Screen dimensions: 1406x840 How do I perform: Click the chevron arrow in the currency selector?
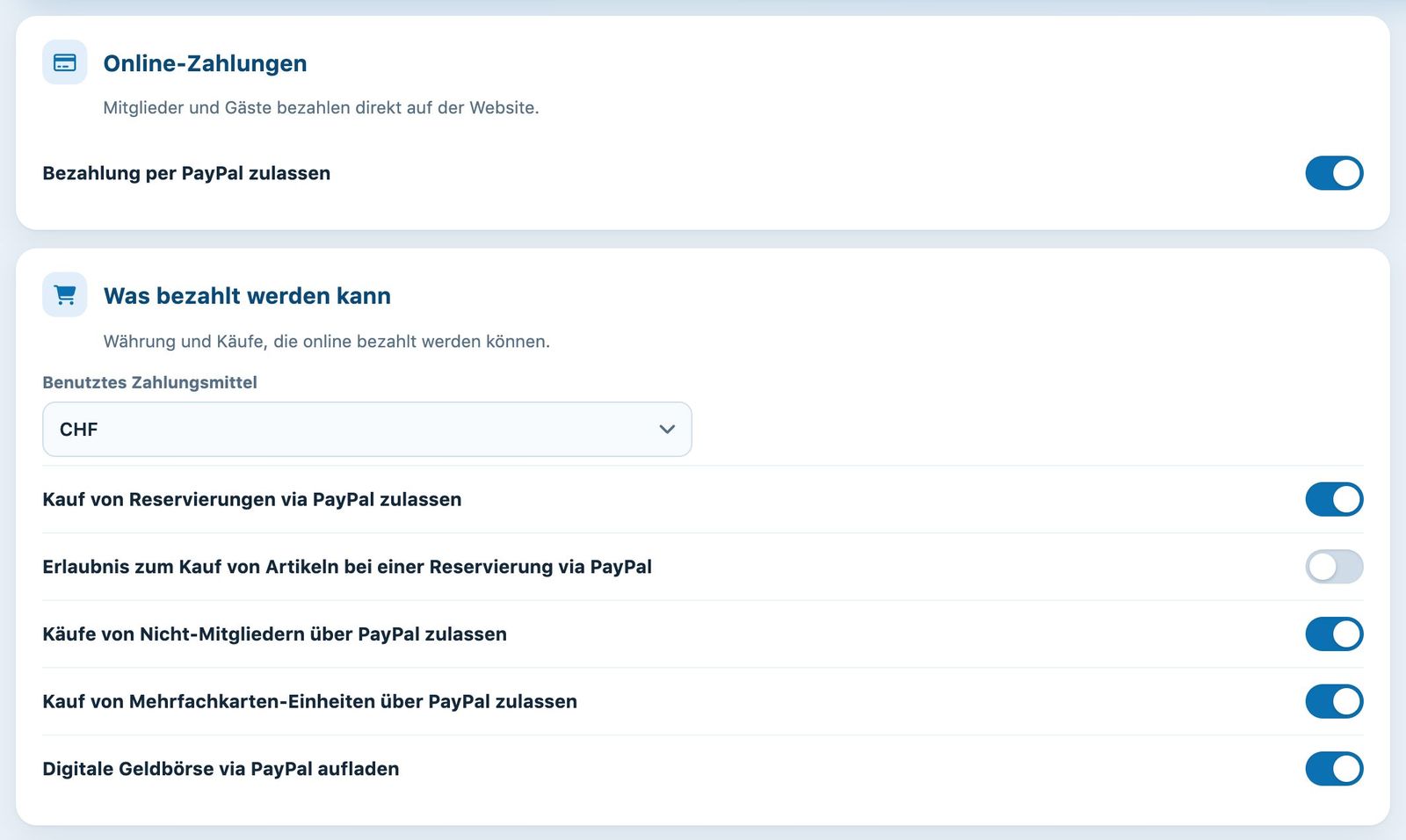pyautogui.click(x=667, y=429)
